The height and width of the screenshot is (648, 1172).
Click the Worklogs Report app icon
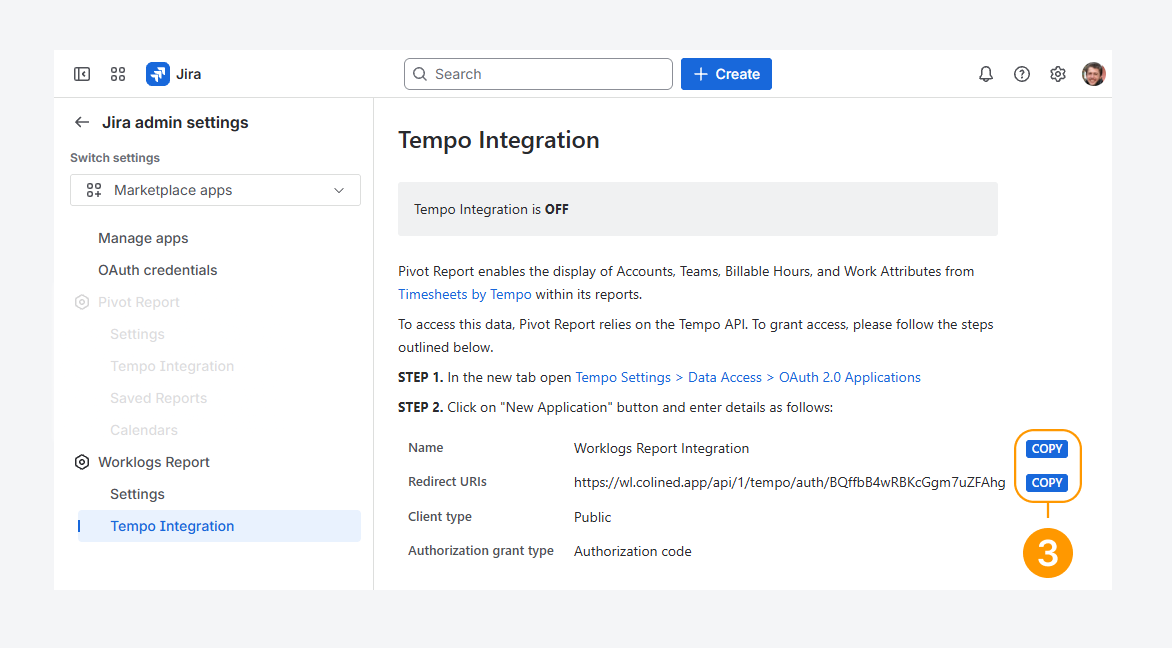tap(81, 462)
